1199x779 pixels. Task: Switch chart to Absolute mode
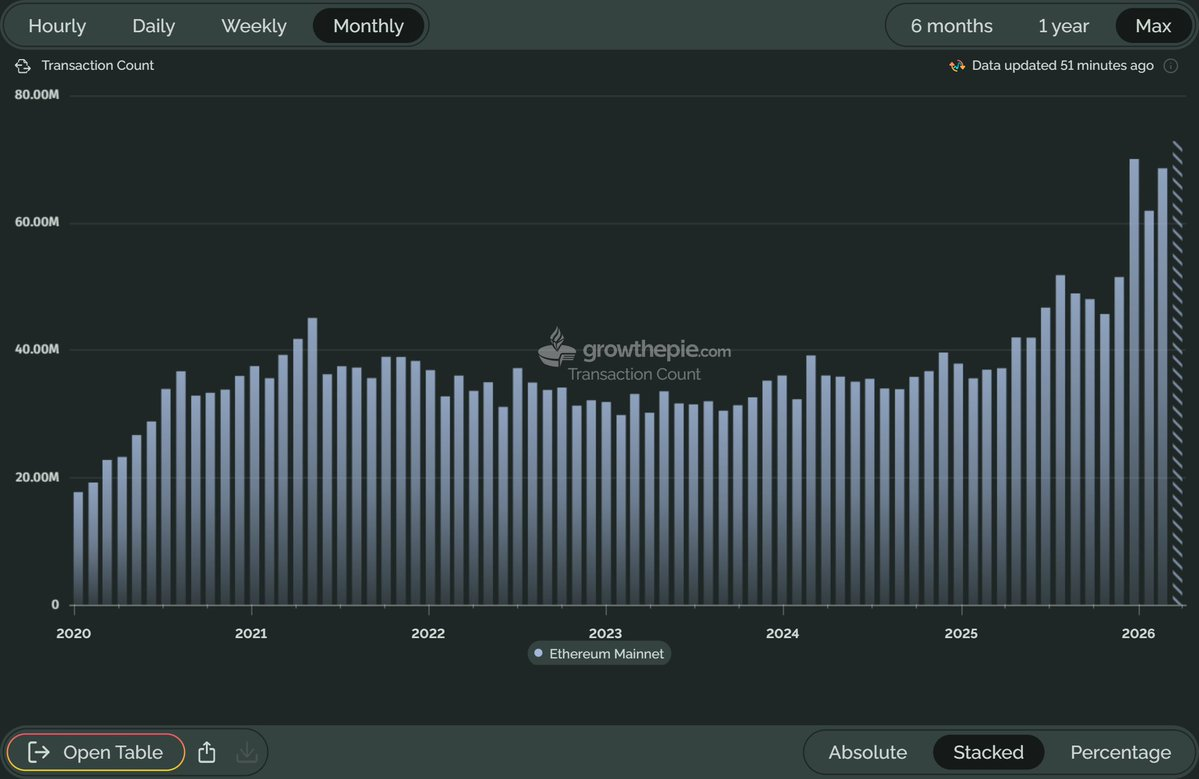[x=868, y=752]
